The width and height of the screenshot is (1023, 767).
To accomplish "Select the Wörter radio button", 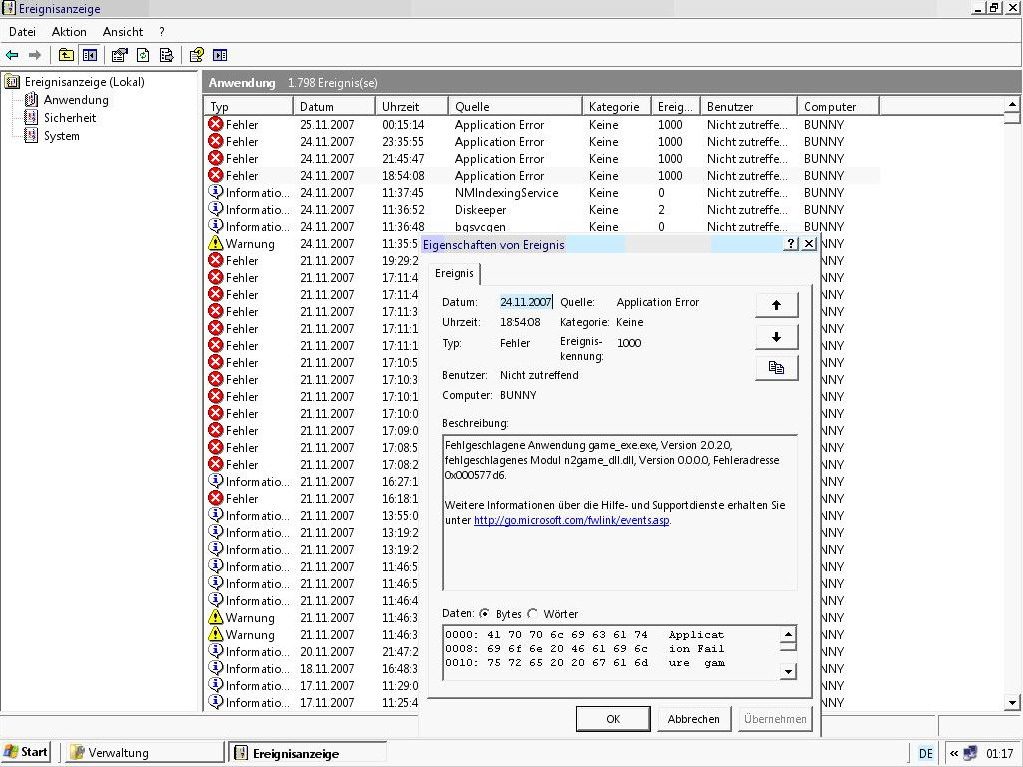I will pos(532,614).
